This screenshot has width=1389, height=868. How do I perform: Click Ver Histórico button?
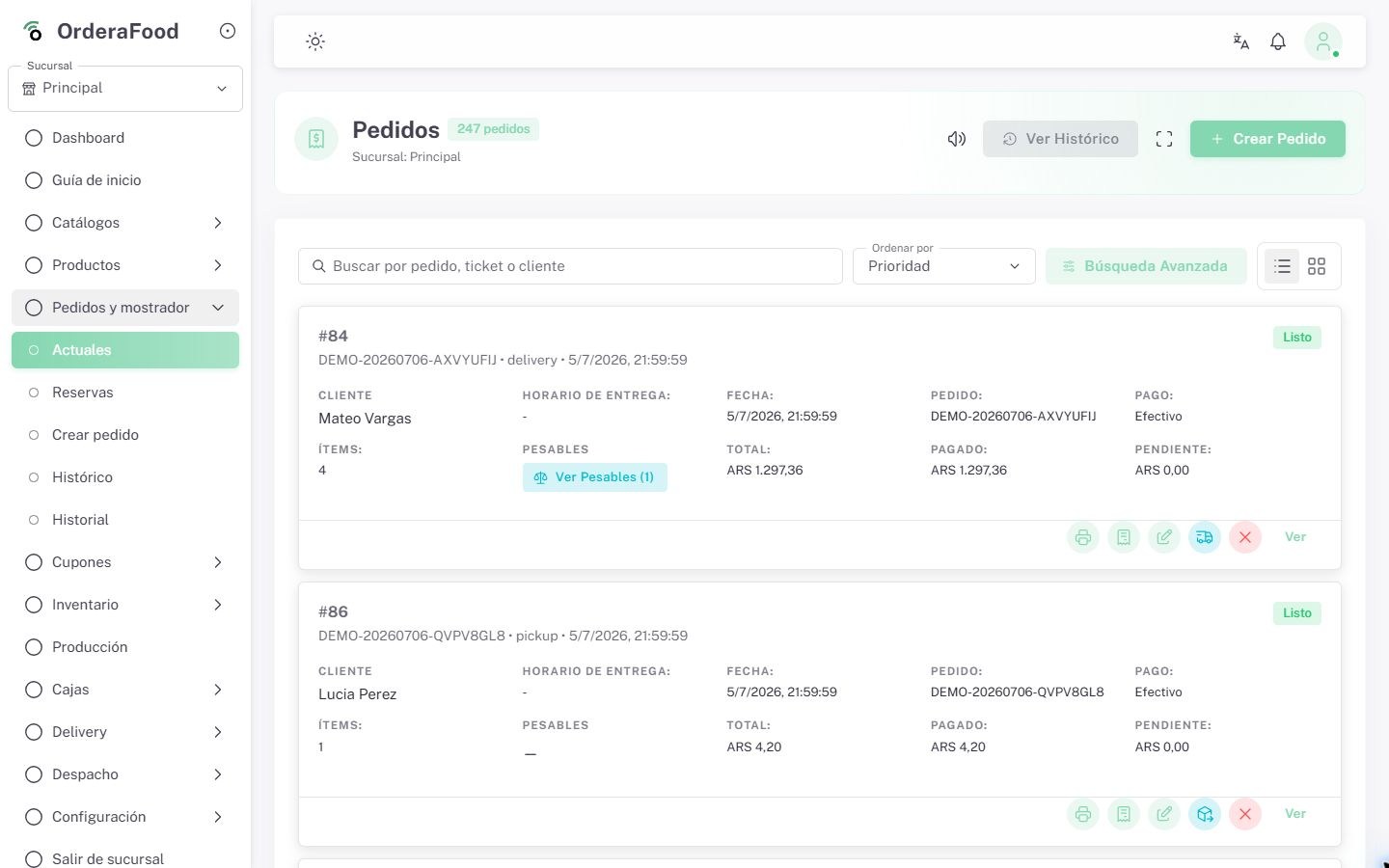[x=1060, y=139]
